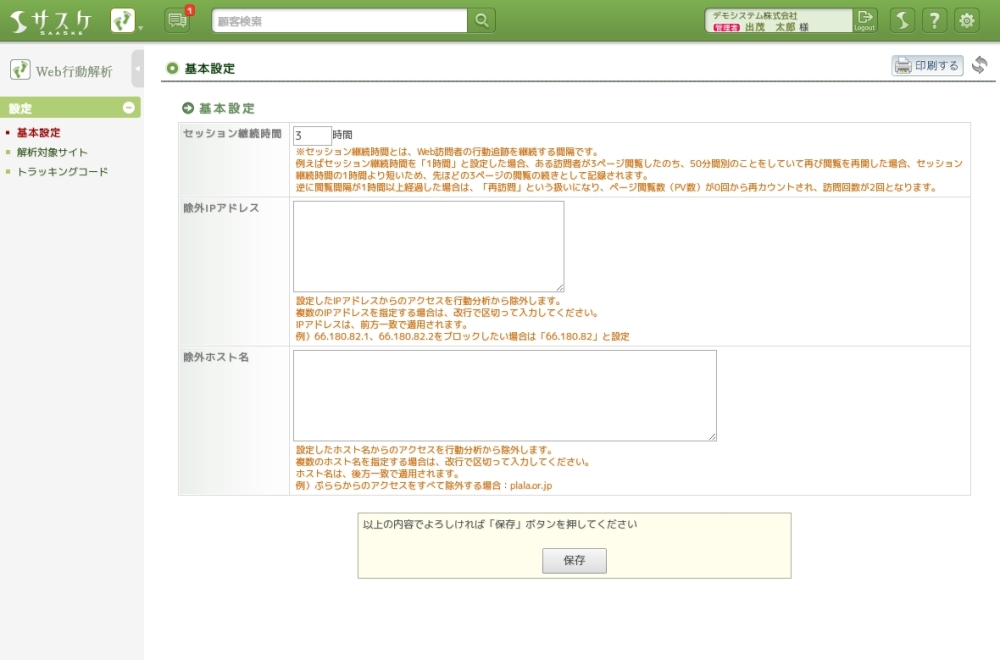
Task: Click the 設定 section header
Action: pyautogui.click(x=70, y=108)
